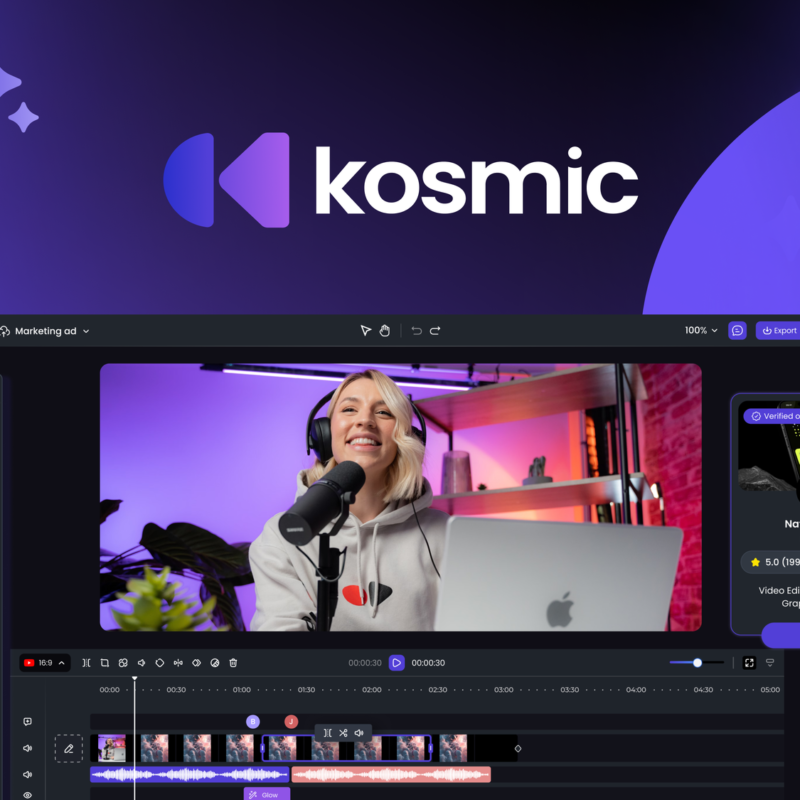Viewport: 800px width, 800px height.
Task: Open the four-circle effects icon in toolbar
Action: [123, 663]
